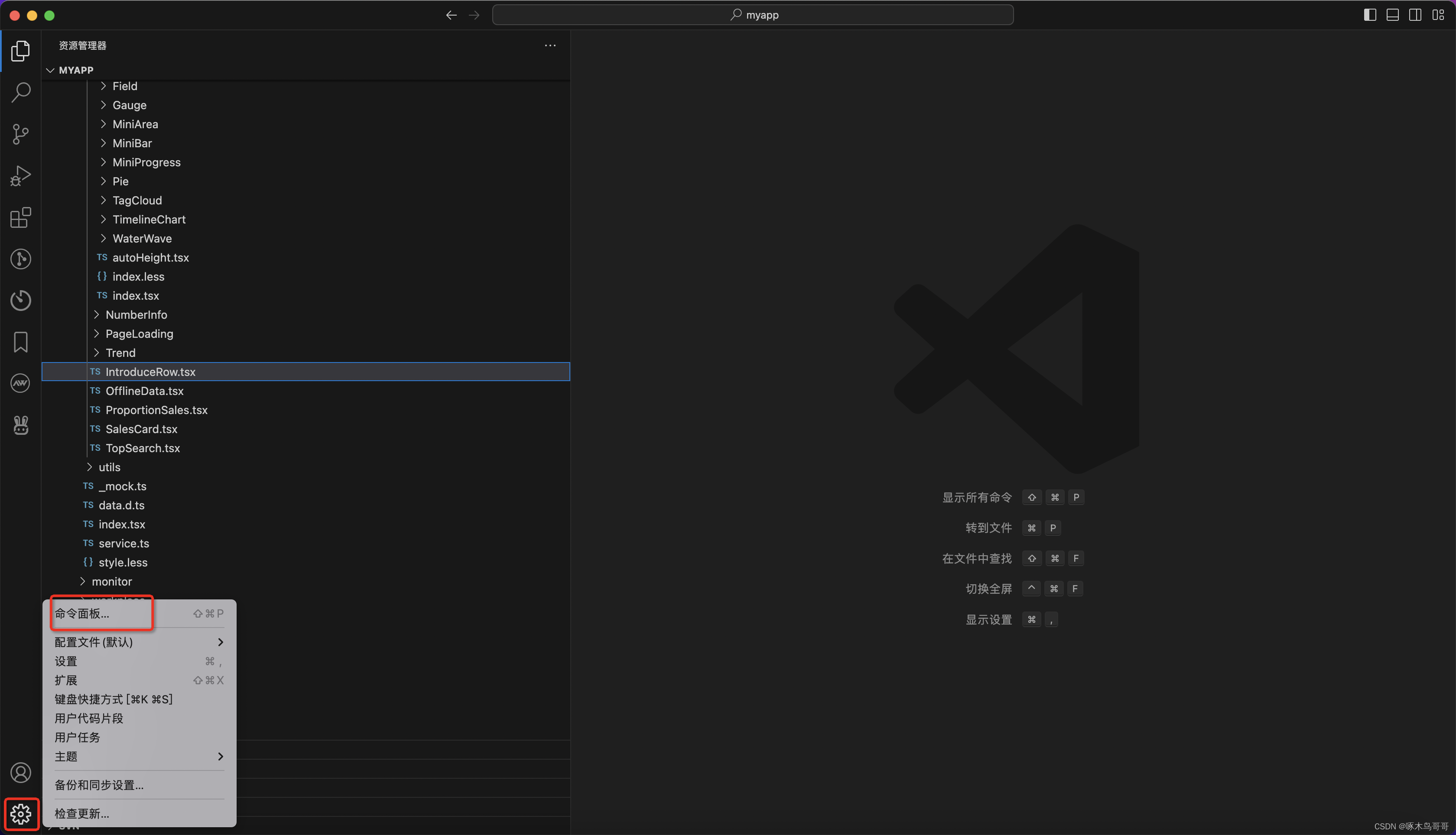Open TopSearch.tsx file

pyautogui.click(x=306, y=448)
